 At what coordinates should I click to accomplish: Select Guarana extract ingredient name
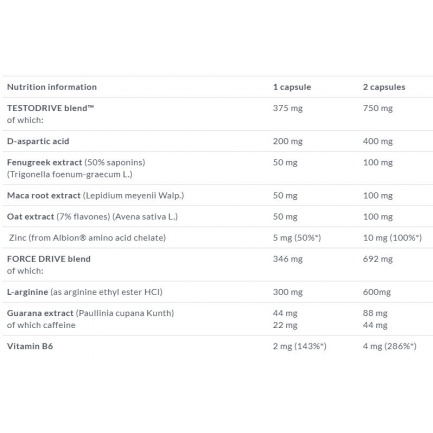pos(40,313)
